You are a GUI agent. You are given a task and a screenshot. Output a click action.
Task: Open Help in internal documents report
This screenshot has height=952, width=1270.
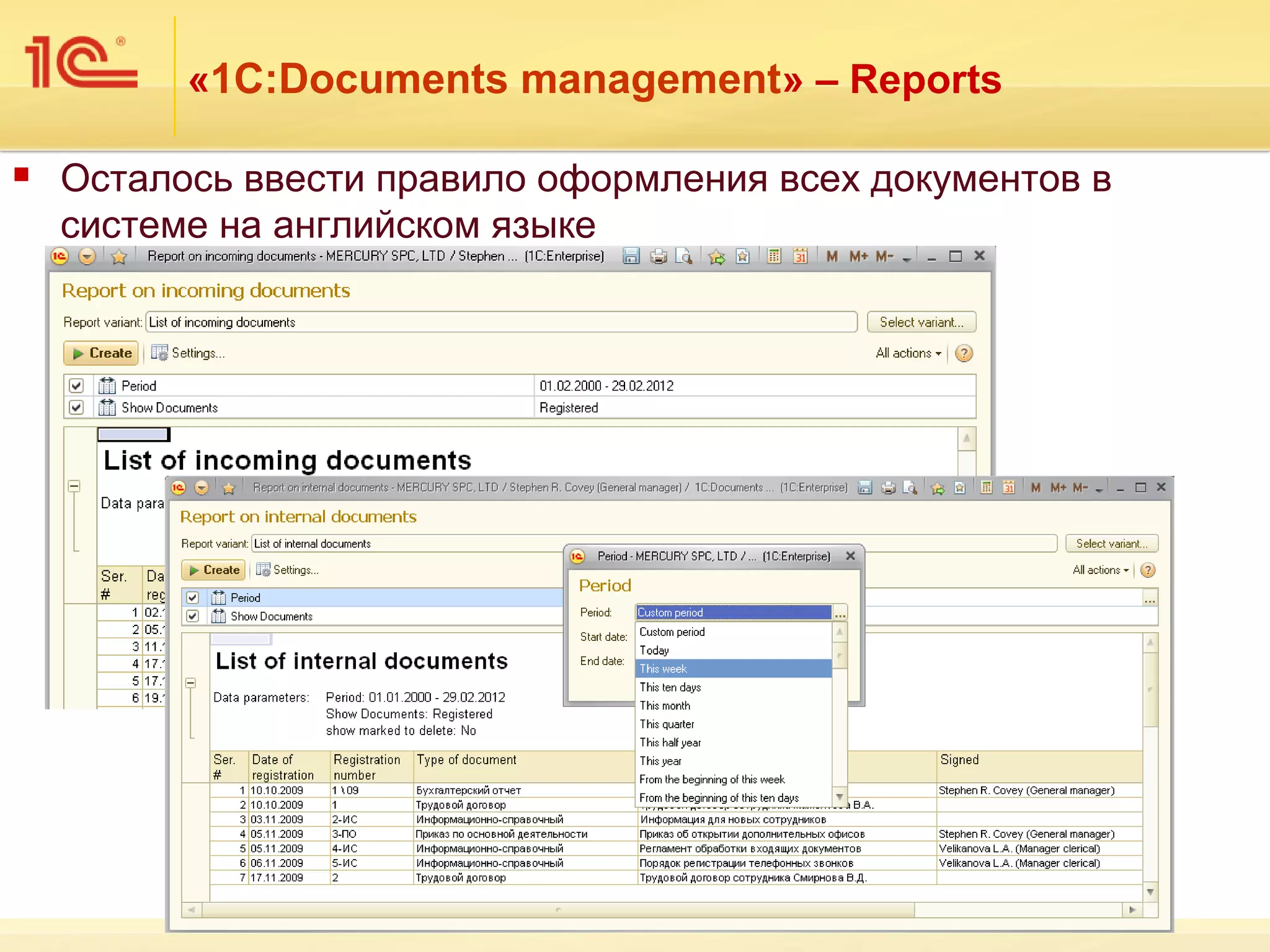pos(1148,570)
